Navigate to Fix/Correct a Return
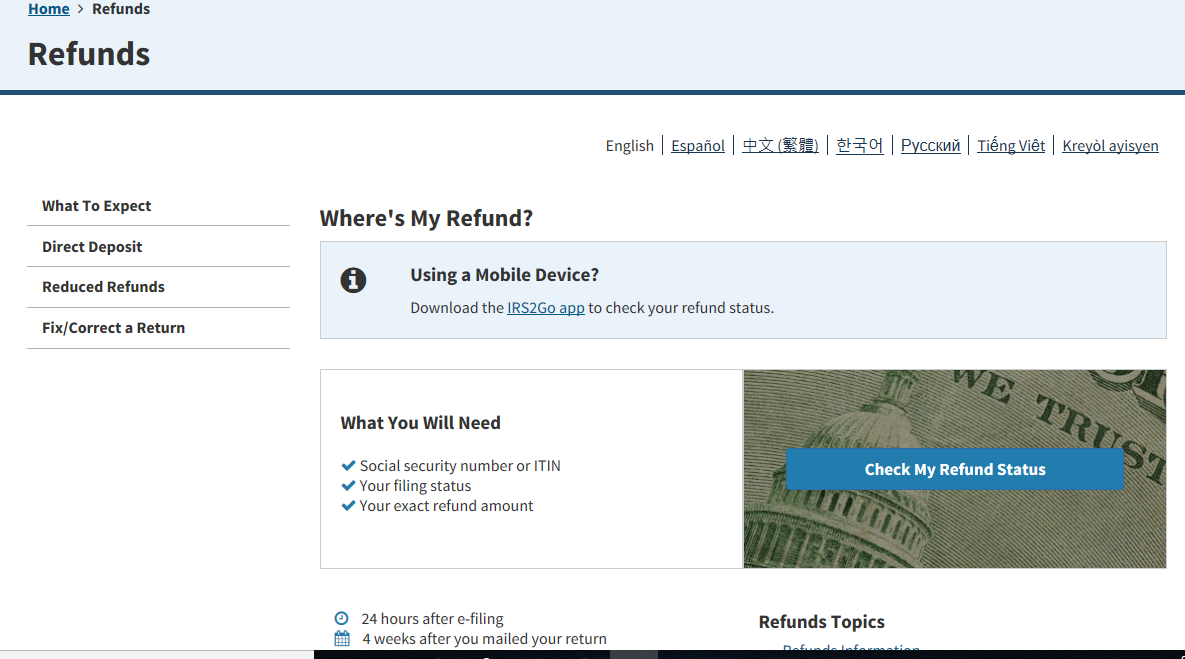 tap(113, 328)
